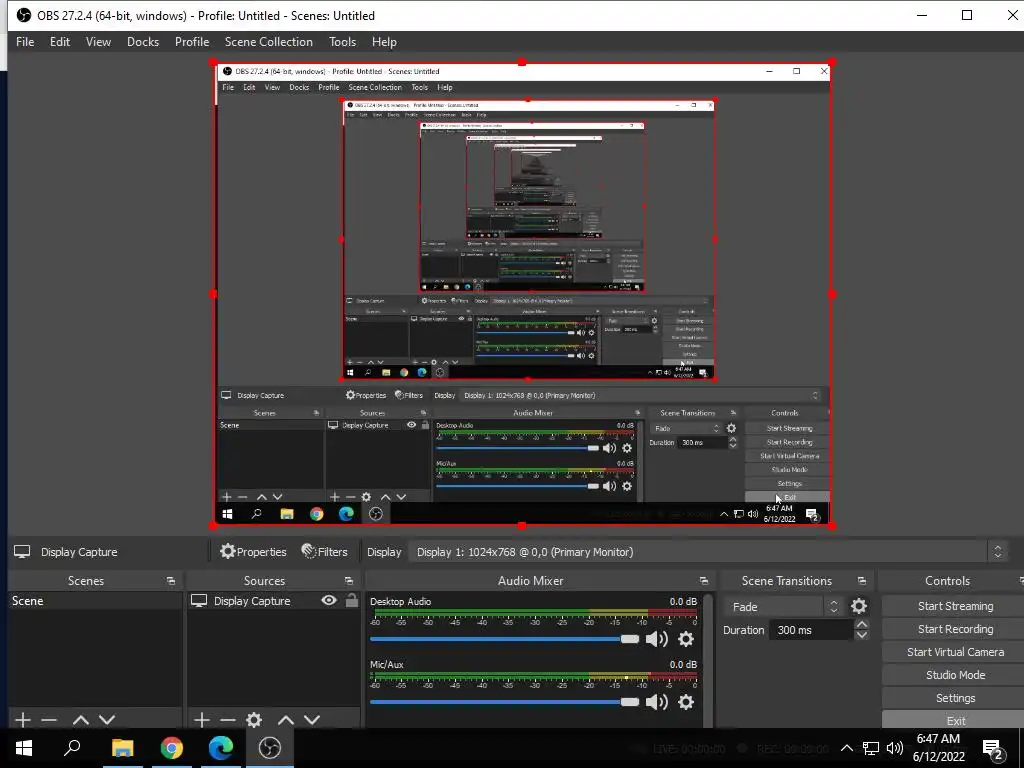Move source down with arrow icon
The height and width of the screenshot is (768, 1024).
click(x=312, y=720)
